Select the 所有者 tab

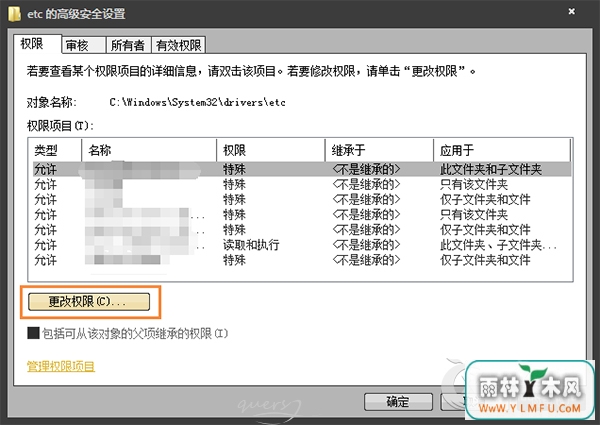coord(129,45)
